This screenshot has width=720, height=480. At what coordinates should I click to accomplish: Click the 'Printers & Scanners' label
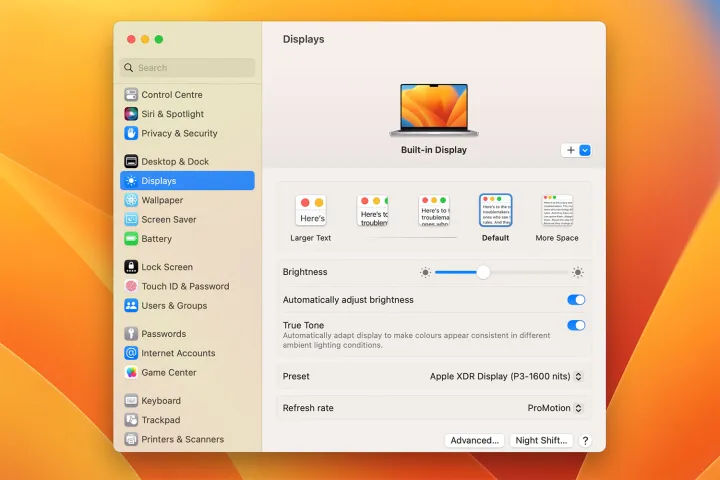click(182, 439)
